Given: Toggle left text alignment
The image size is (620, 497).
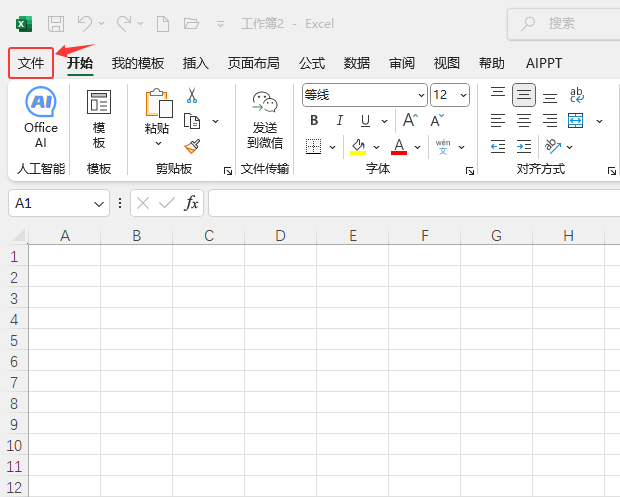Looking at the screenshot, I should tap(498, 121).
